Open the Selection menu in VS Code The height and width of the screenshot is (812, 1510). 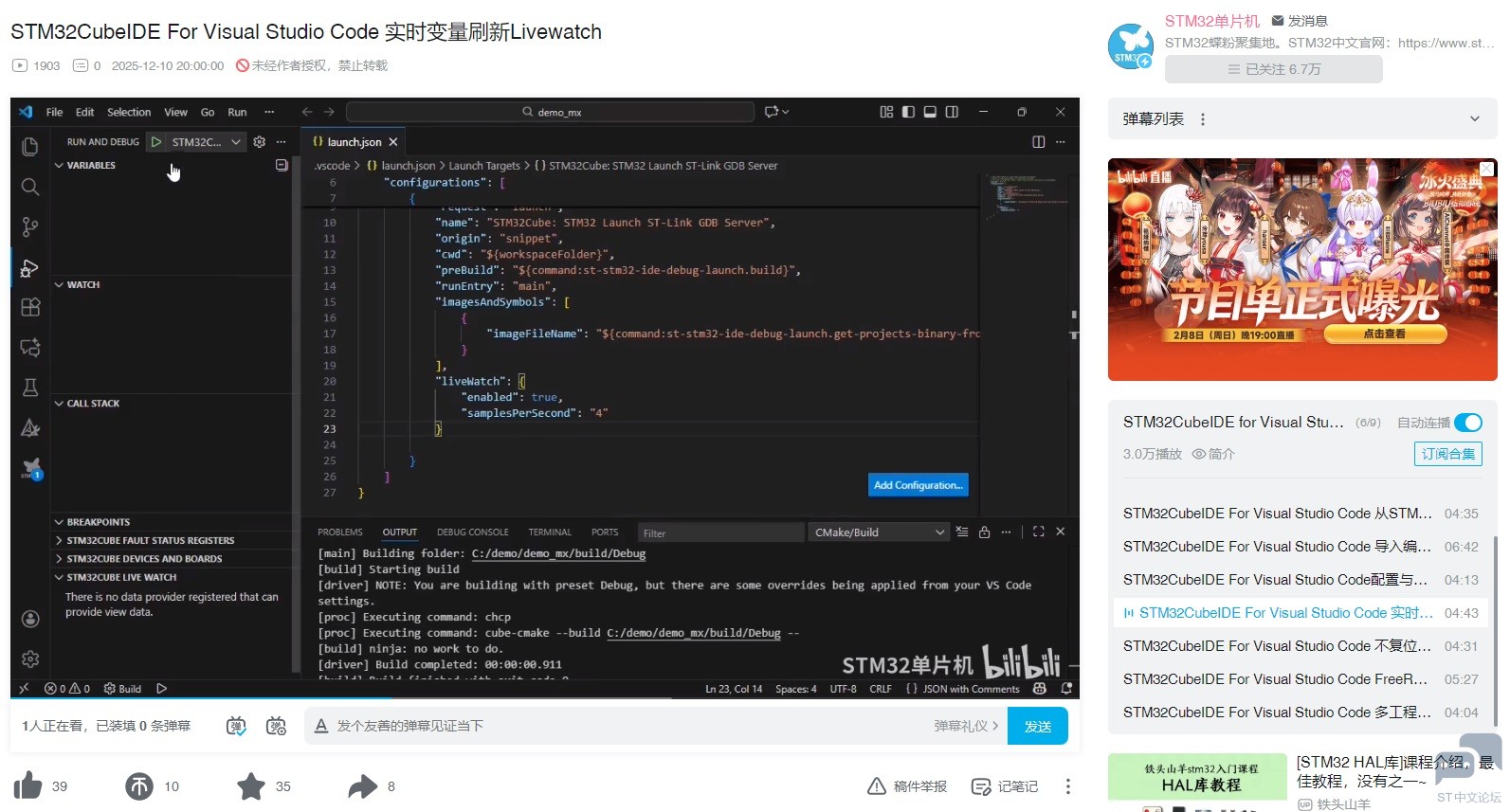point(129,112)
